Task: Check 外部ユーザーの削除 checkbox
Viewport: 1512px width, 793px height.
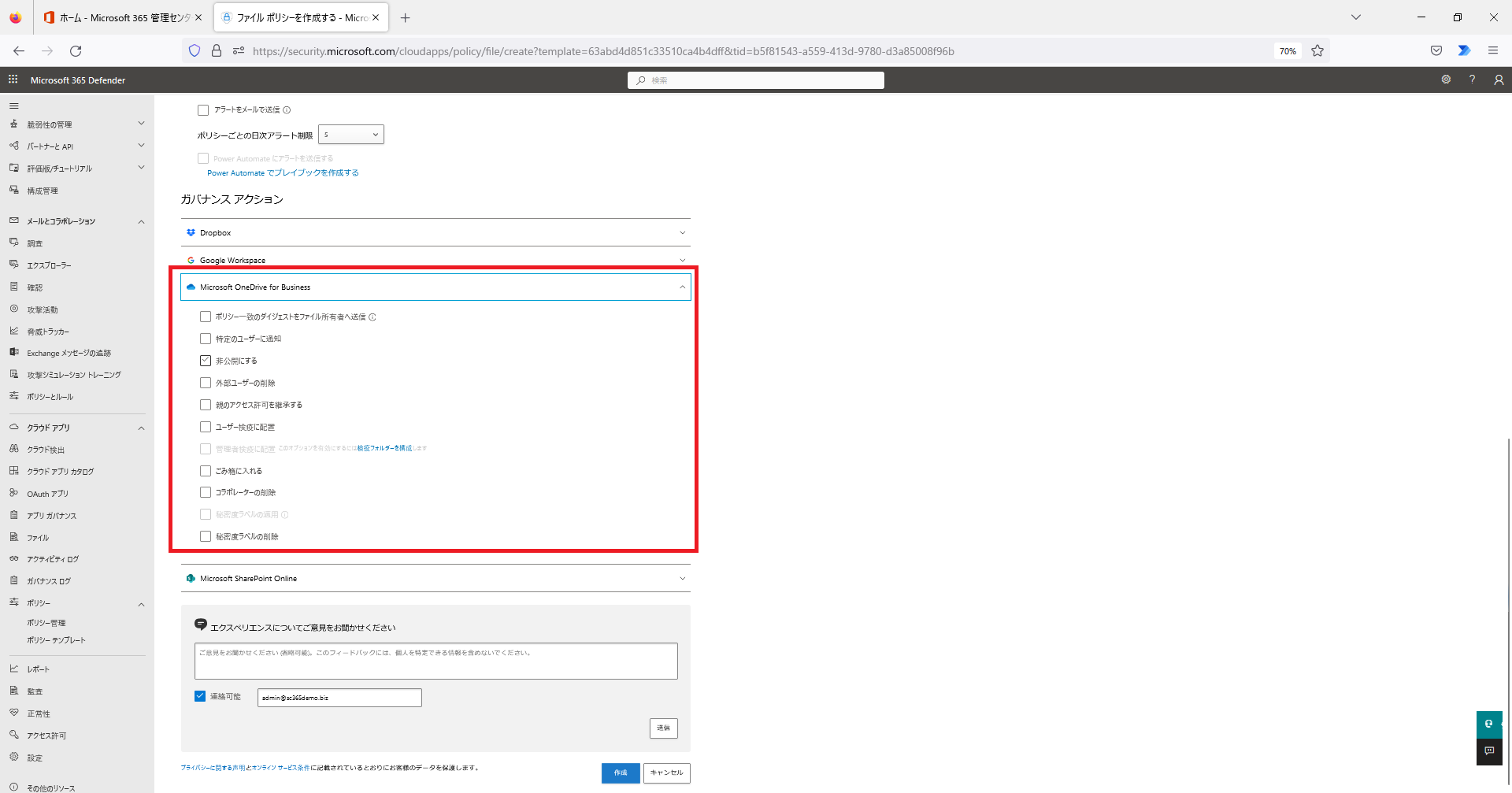Action: [x=206, y=383]
